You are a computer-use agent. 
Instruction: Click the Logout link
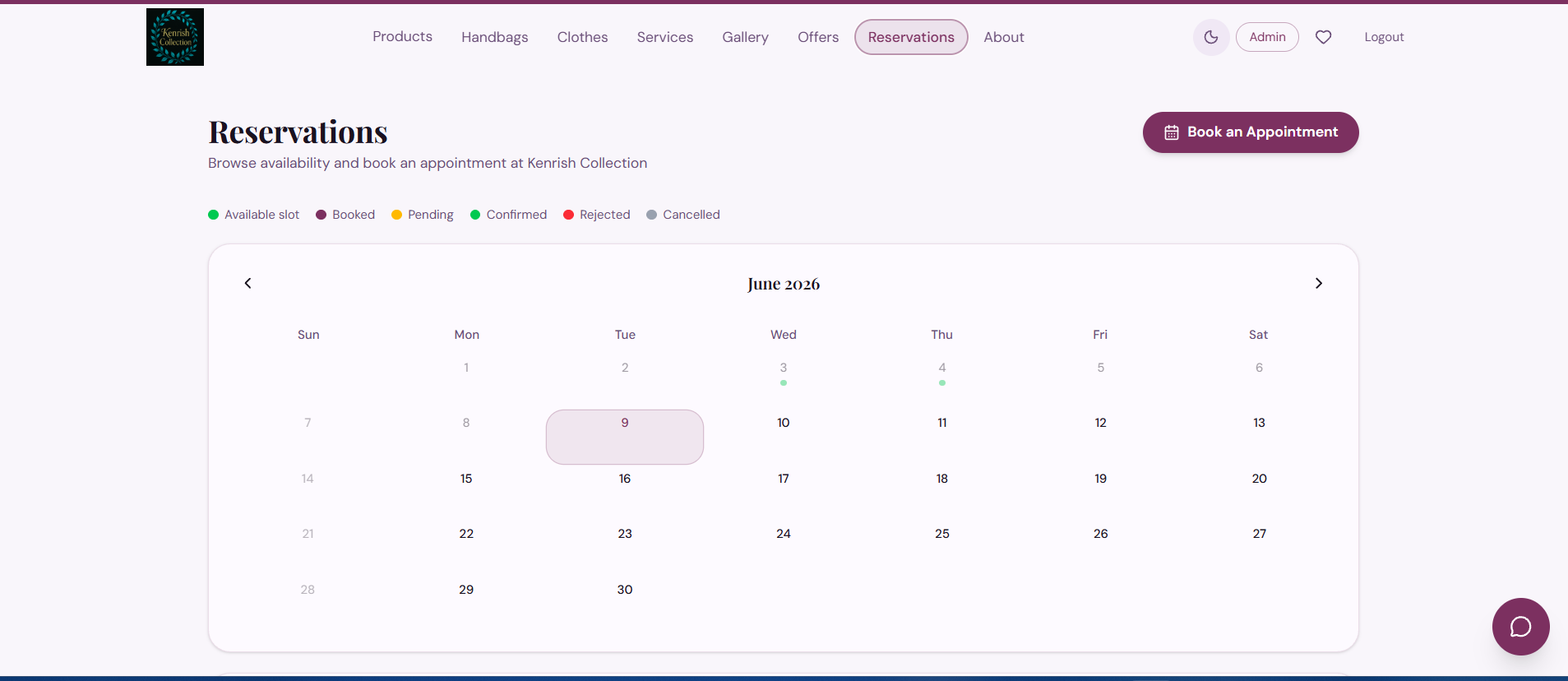(1384, 37)
